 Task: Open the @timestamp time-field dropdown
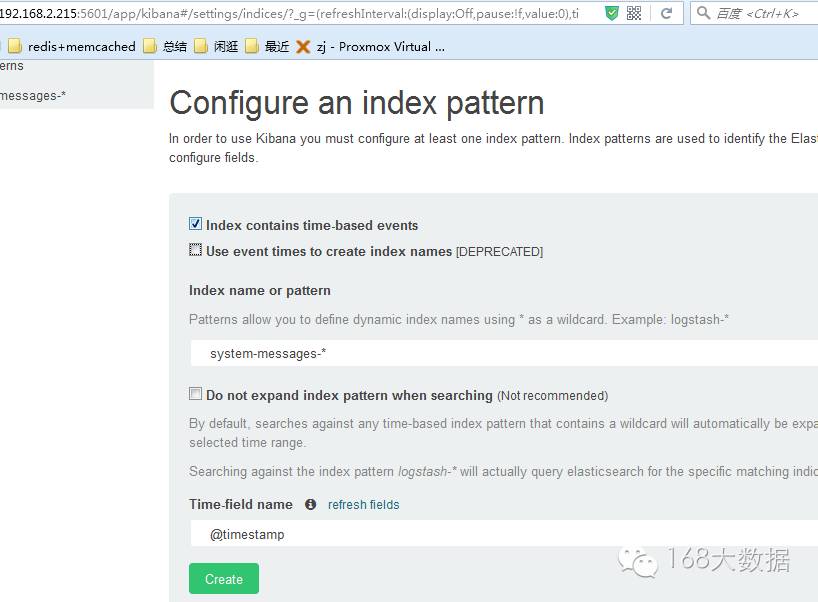pos(504,534)
